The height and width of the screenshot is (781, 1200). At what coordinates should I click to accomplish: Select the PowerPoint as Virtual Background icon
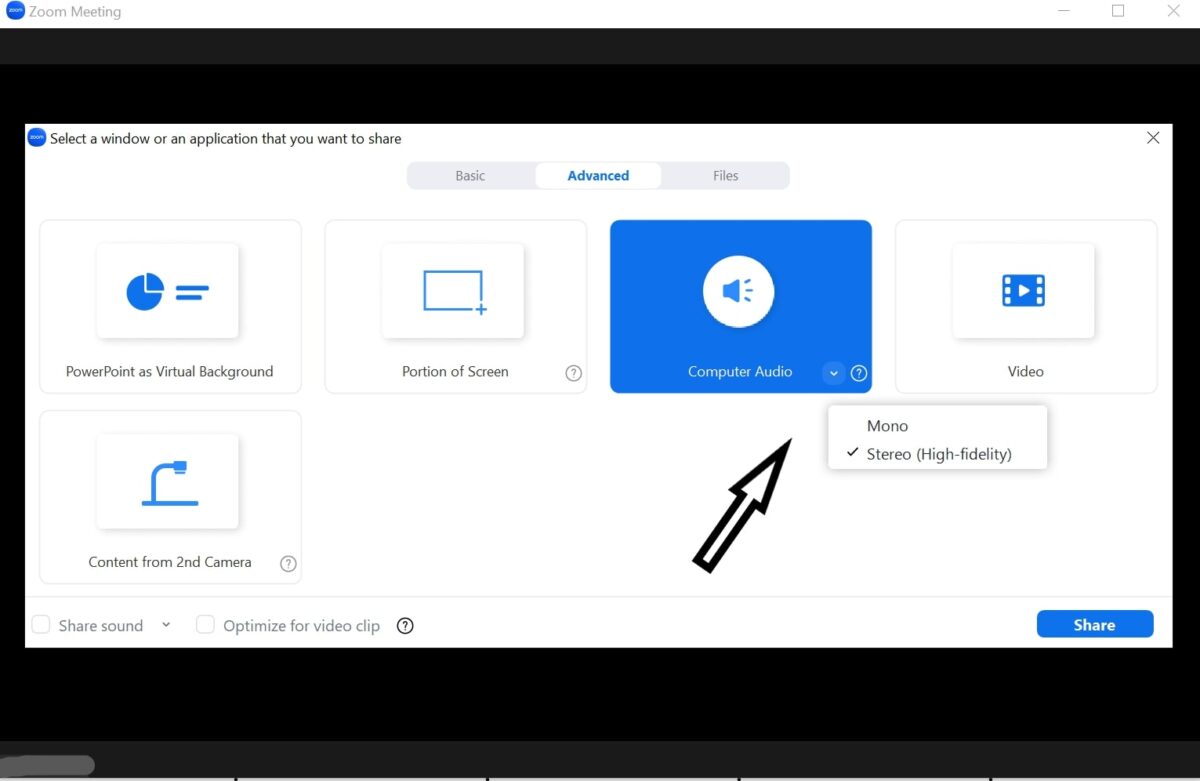tap(168, 291)
